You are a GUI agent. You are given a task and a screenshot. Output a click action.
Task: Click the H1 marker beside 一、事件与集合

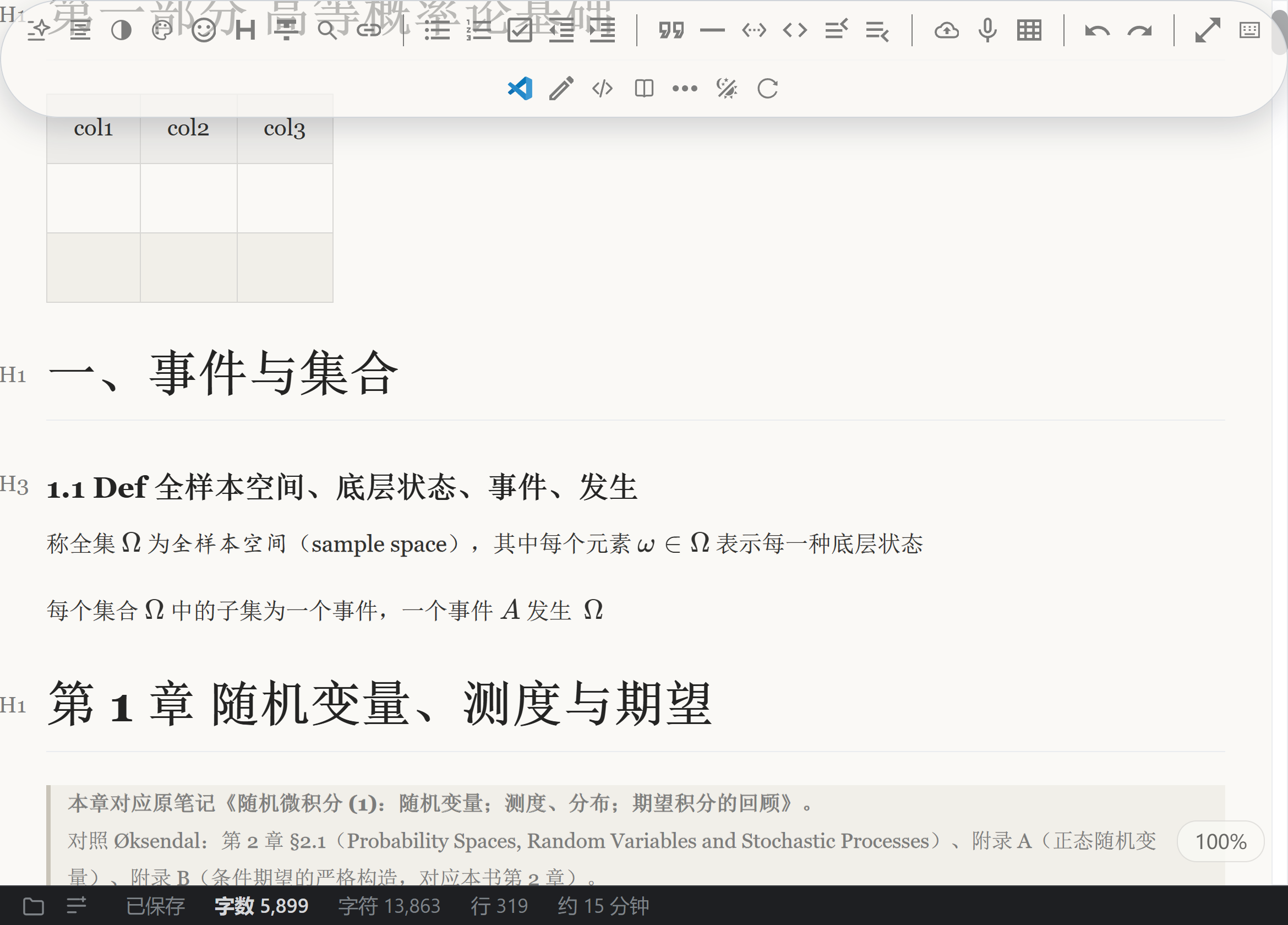pyautogui.click(x=13, y=376)
